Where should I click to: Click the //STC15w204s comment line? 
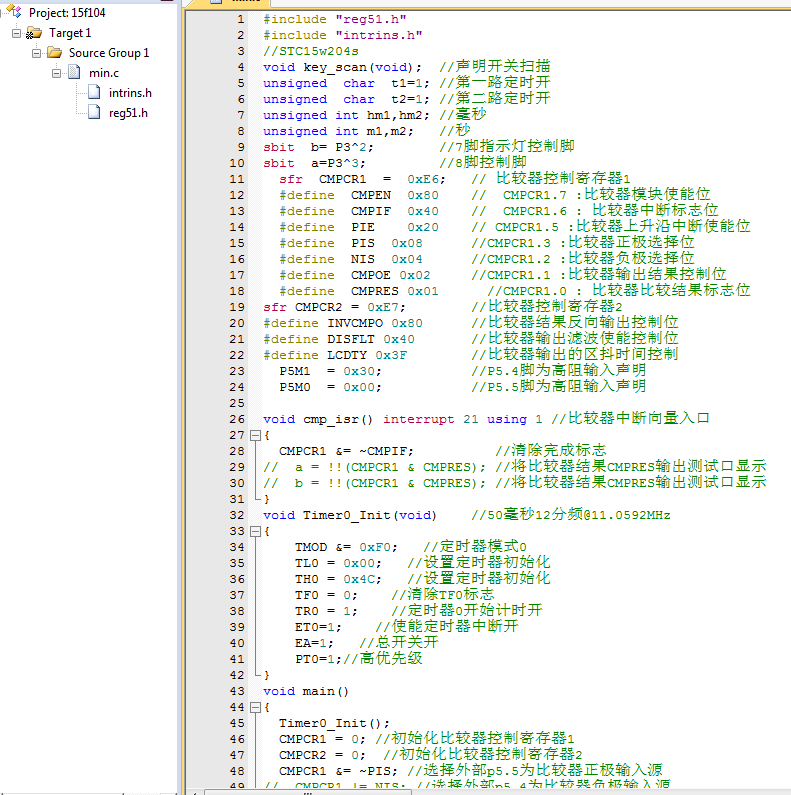coord(311,51)
